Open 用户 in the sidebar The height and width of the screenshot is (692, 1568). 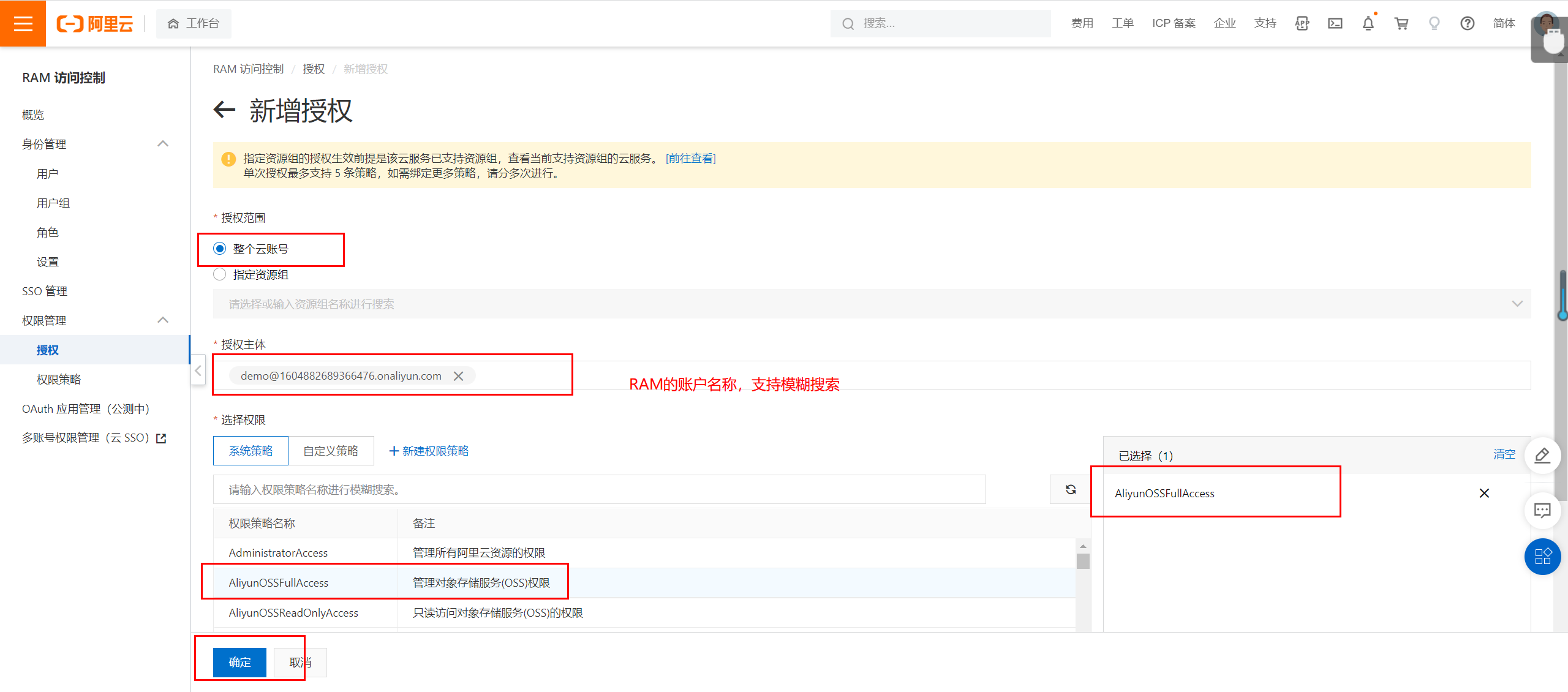tap(47, 173)
